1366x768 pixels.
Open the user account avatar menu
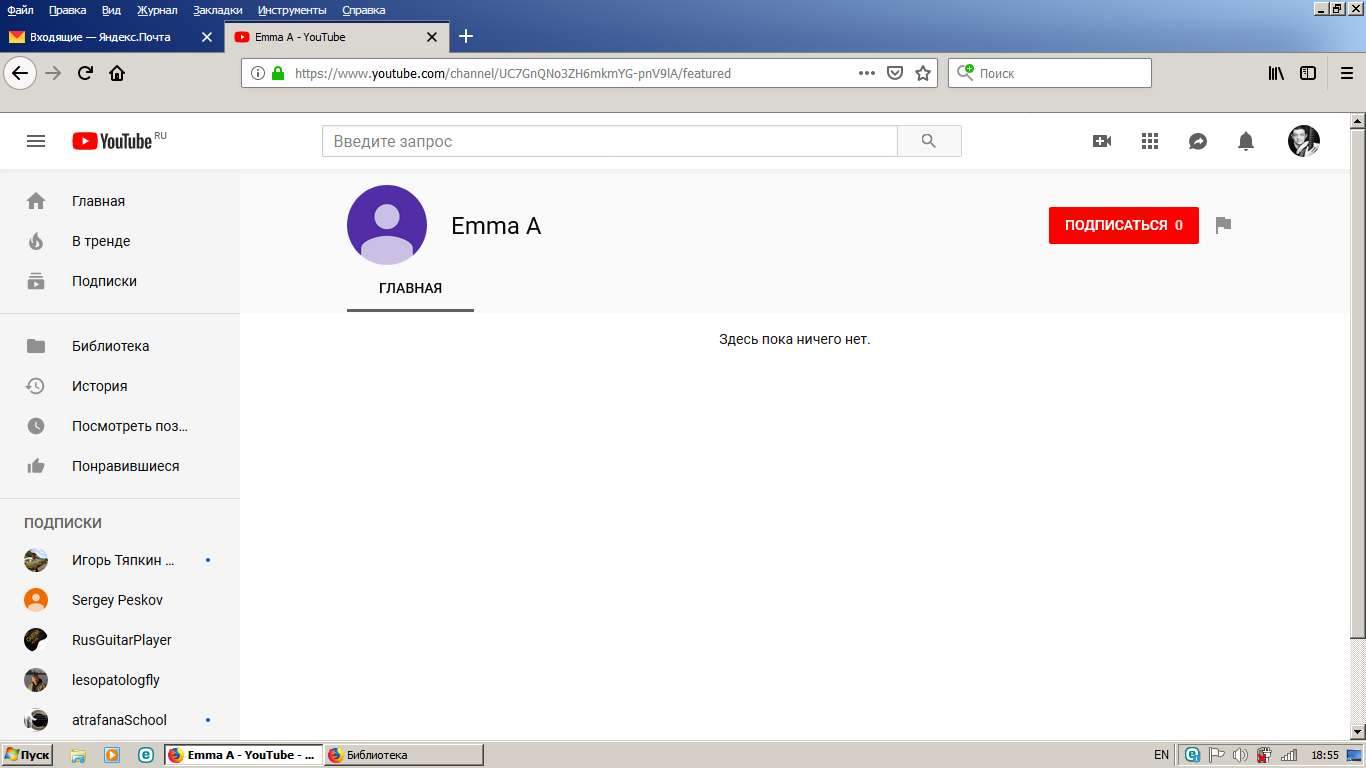(1303, 141)
